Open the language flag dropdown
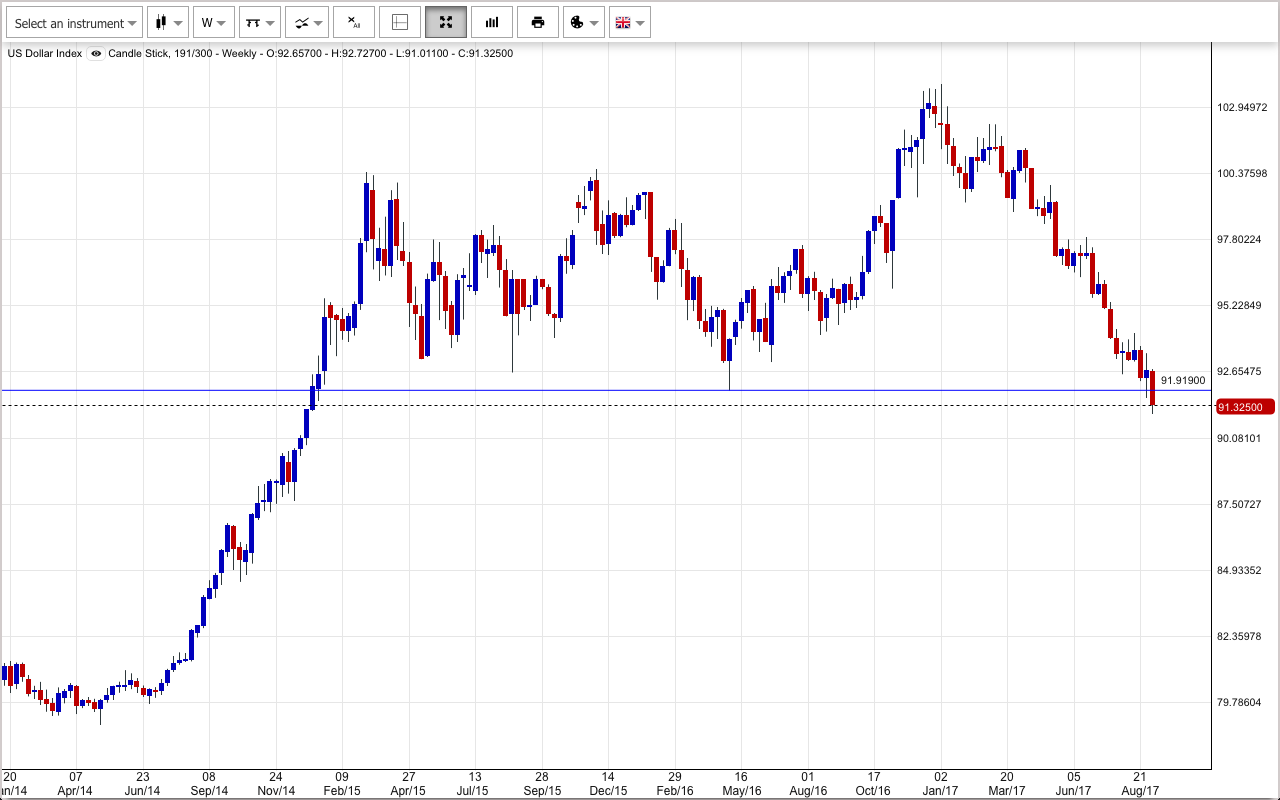This screenshot has height=800, width=1280. tap(630, 23)
